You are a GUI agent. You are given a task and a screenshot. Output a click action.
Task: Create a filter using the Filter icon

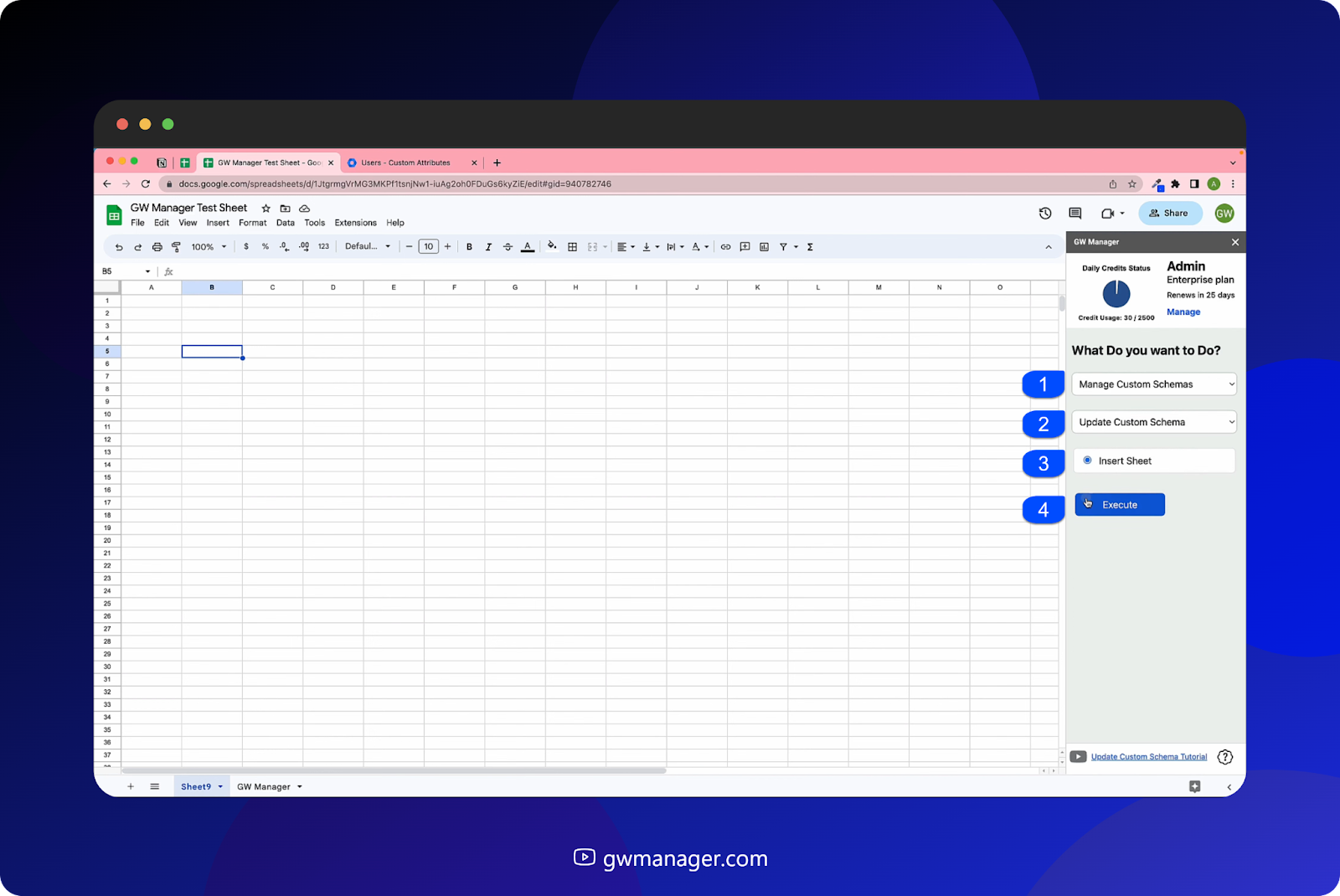click(x=781, y=246)
